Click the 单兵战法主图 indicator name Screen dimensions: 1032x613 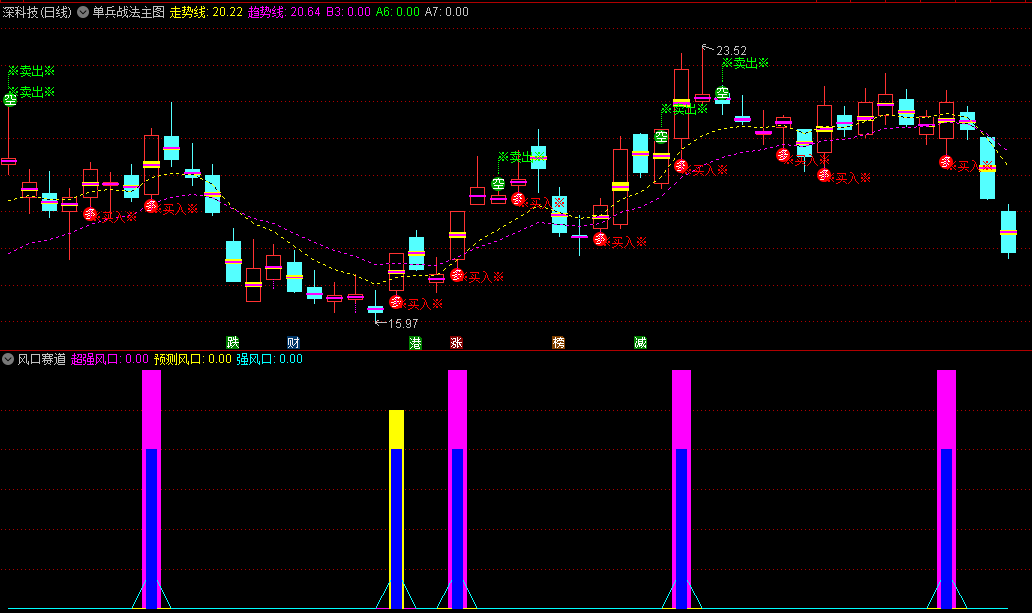[x=128, y=12]
